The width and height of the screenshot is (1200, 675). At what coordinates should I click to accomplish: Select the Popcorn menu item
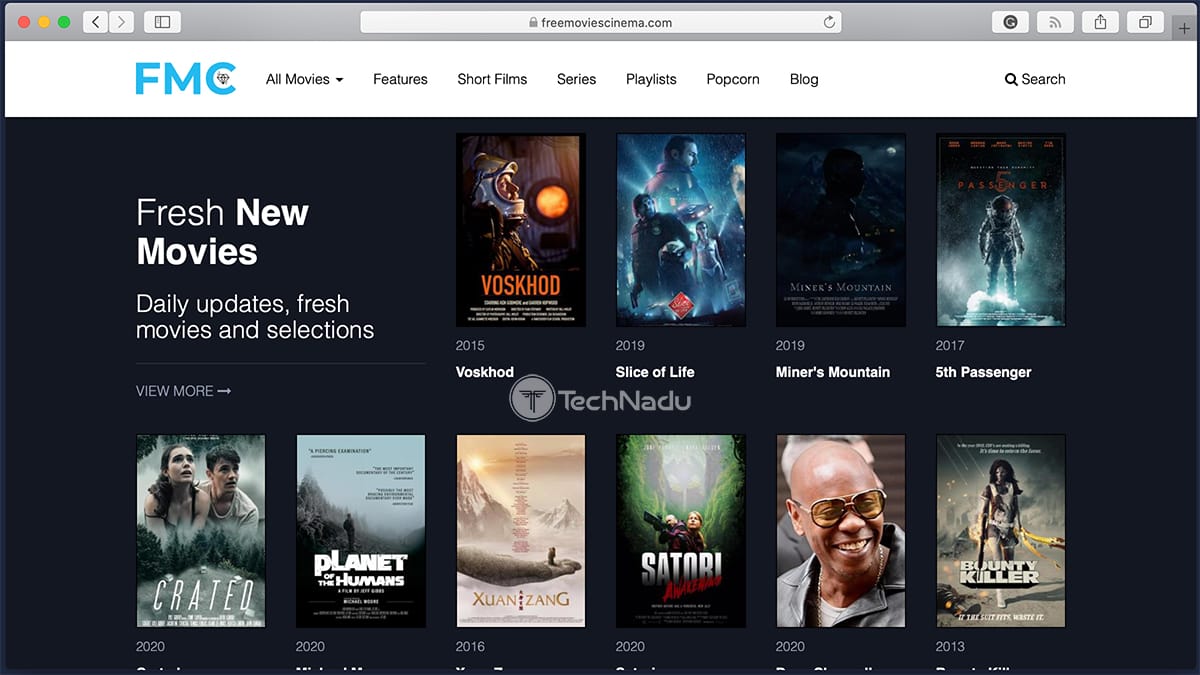pyautogui.click(x=733, y=79)
